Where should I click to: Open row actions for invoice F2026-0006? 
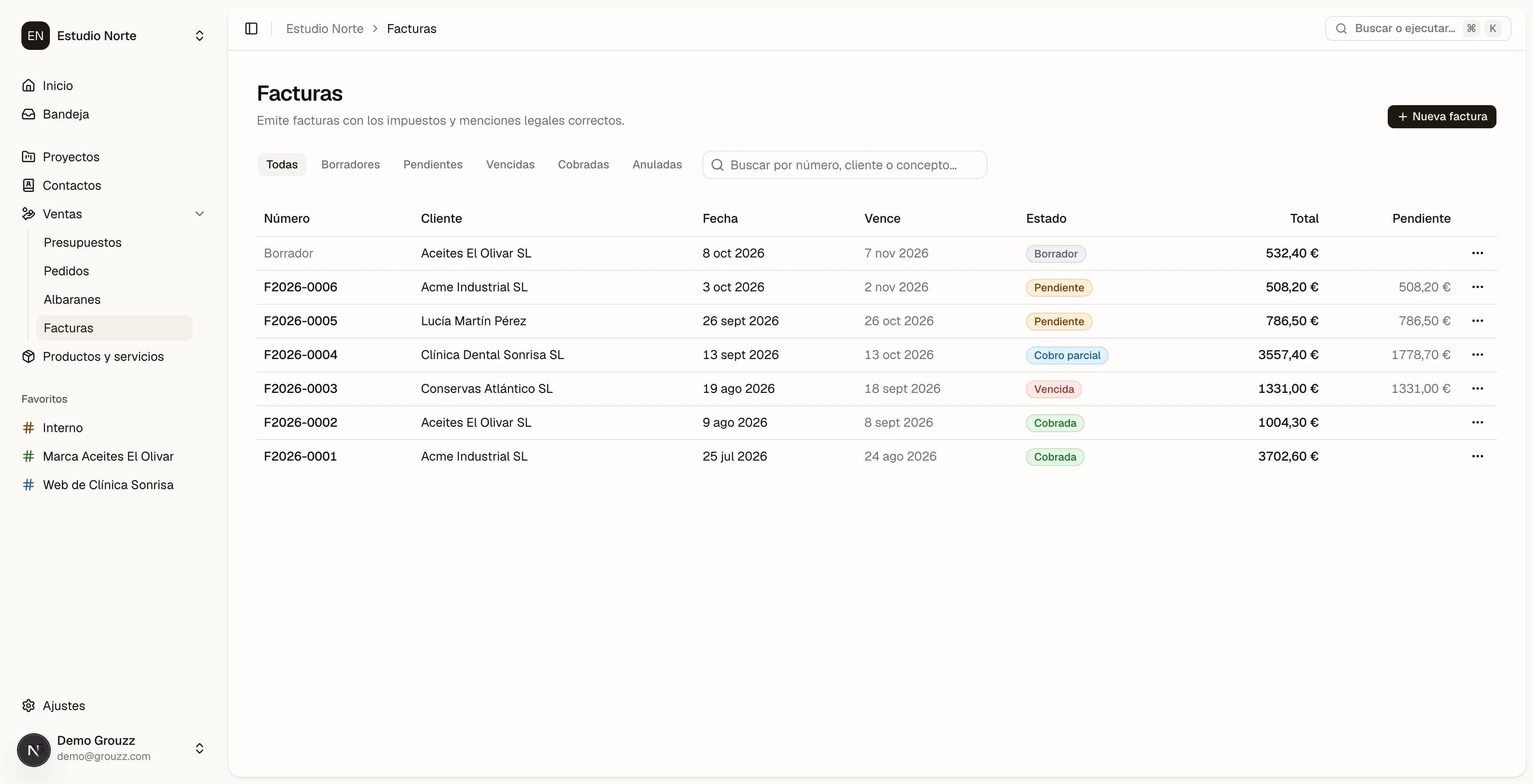(1477, 287)
